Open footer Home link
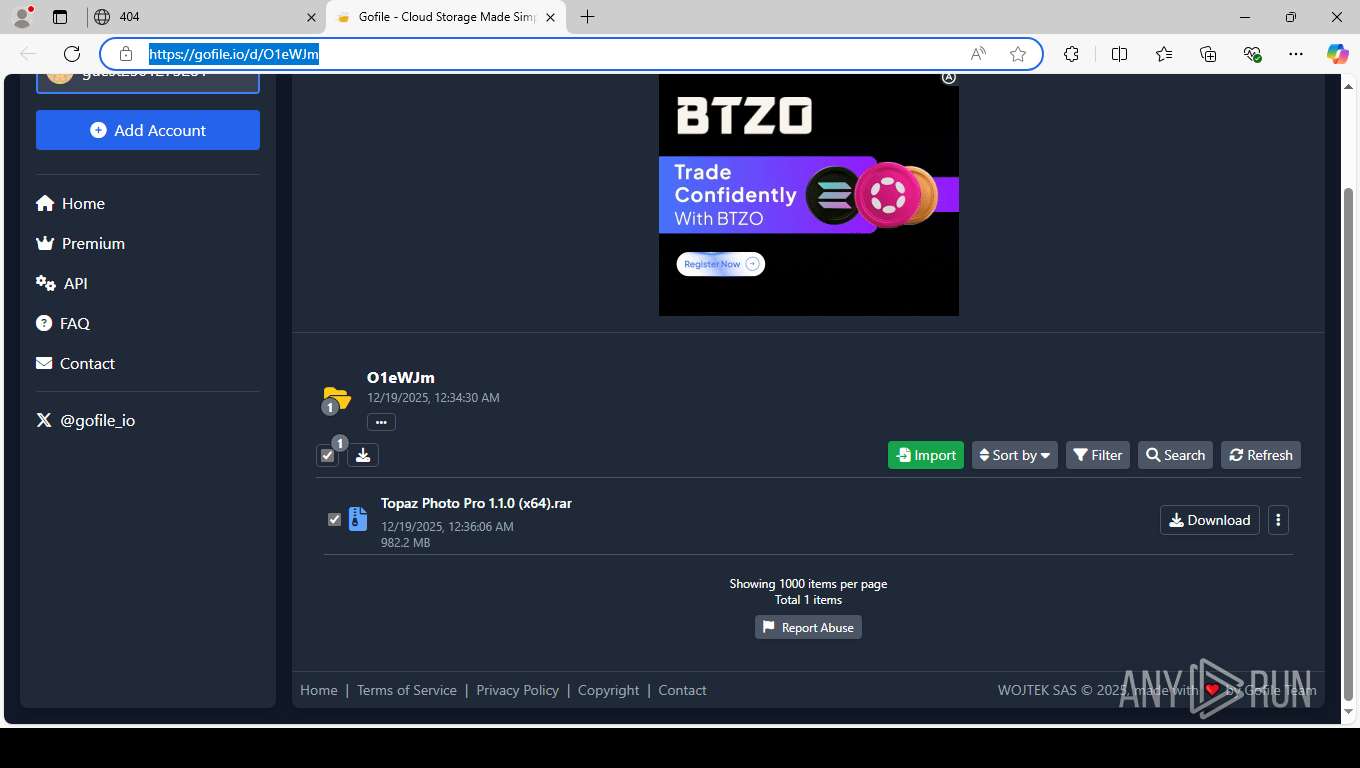 [x=319, y=690]
